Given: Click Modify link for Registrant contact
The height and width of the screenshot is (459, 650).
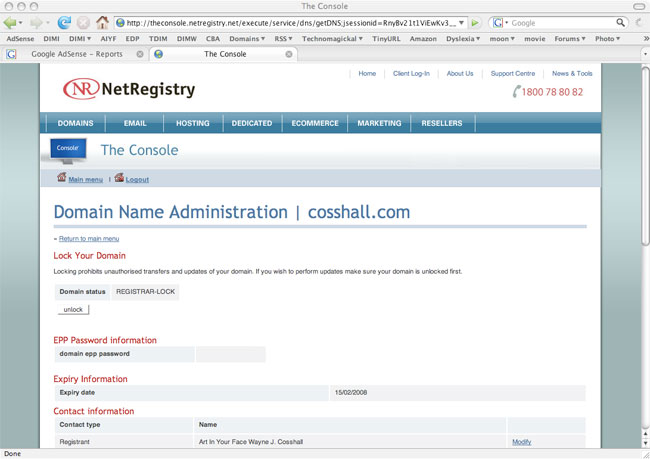Looking at the screenshot, I should [521, 441].
